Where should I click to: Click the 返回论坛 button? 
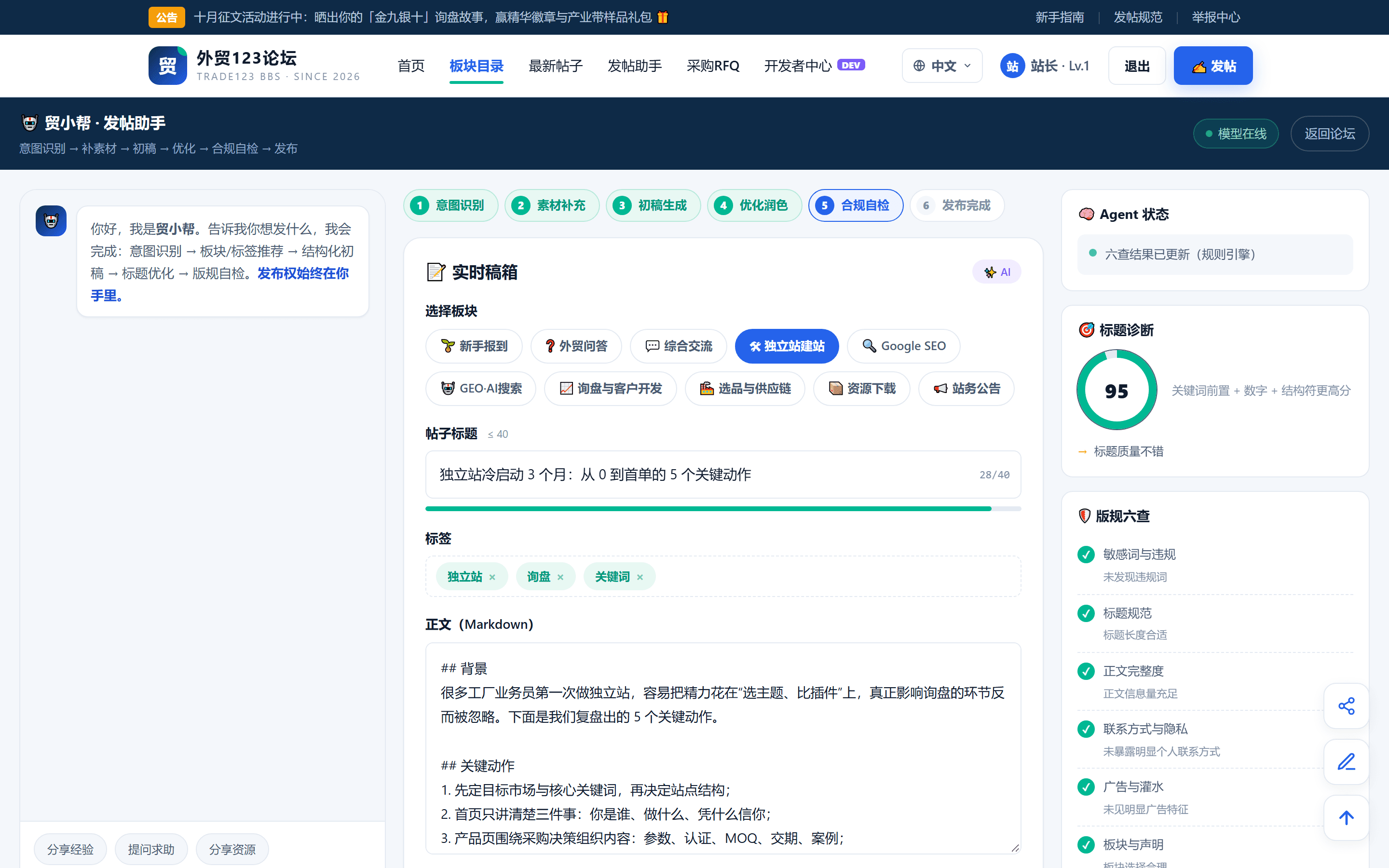(1329, 134)
